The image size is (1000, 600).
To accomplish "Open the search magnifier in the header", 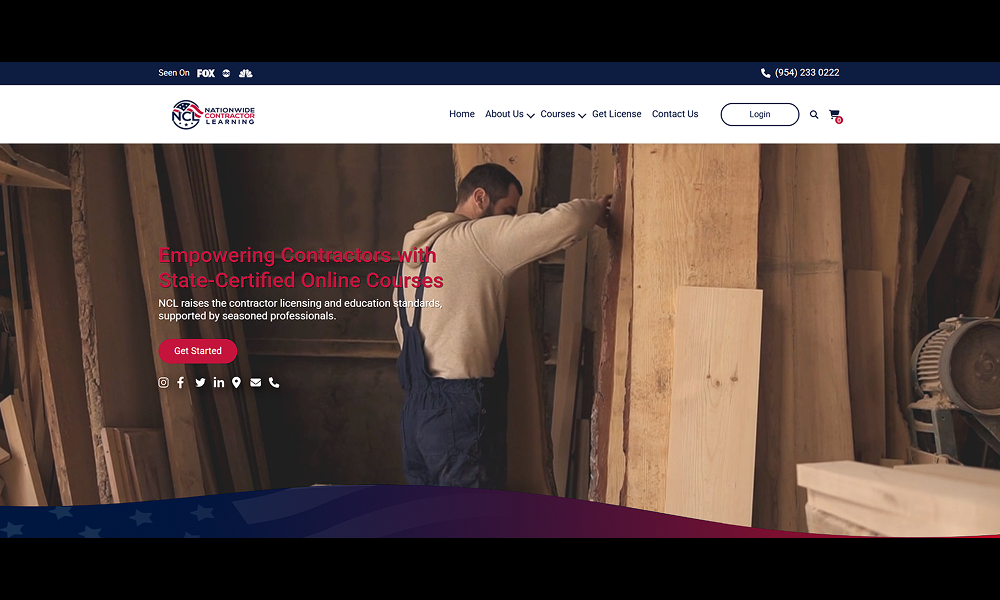I will point(814,114).
